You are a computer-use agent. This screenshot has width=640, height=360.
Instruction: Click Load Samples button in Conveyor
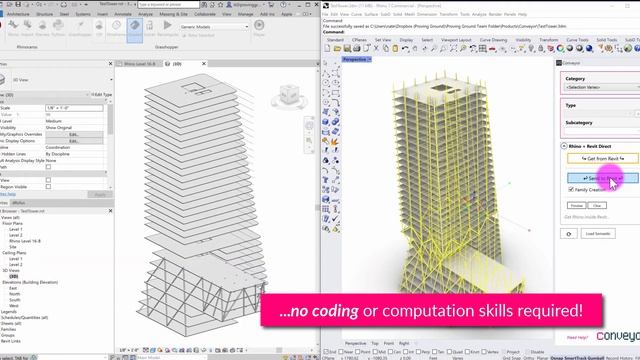598,233
